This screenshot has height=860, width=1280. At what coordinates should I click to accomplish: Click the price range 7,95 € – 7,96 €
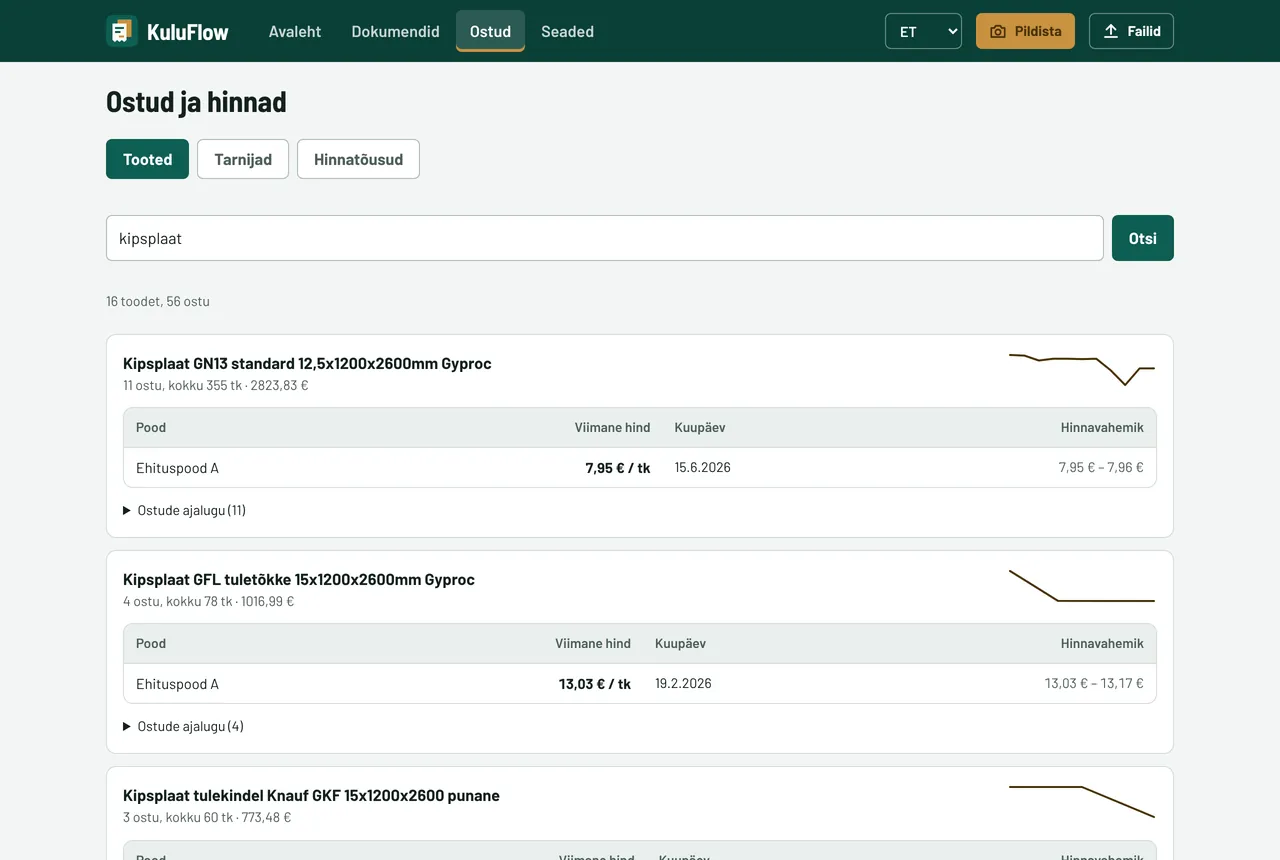pos(1101,467)
